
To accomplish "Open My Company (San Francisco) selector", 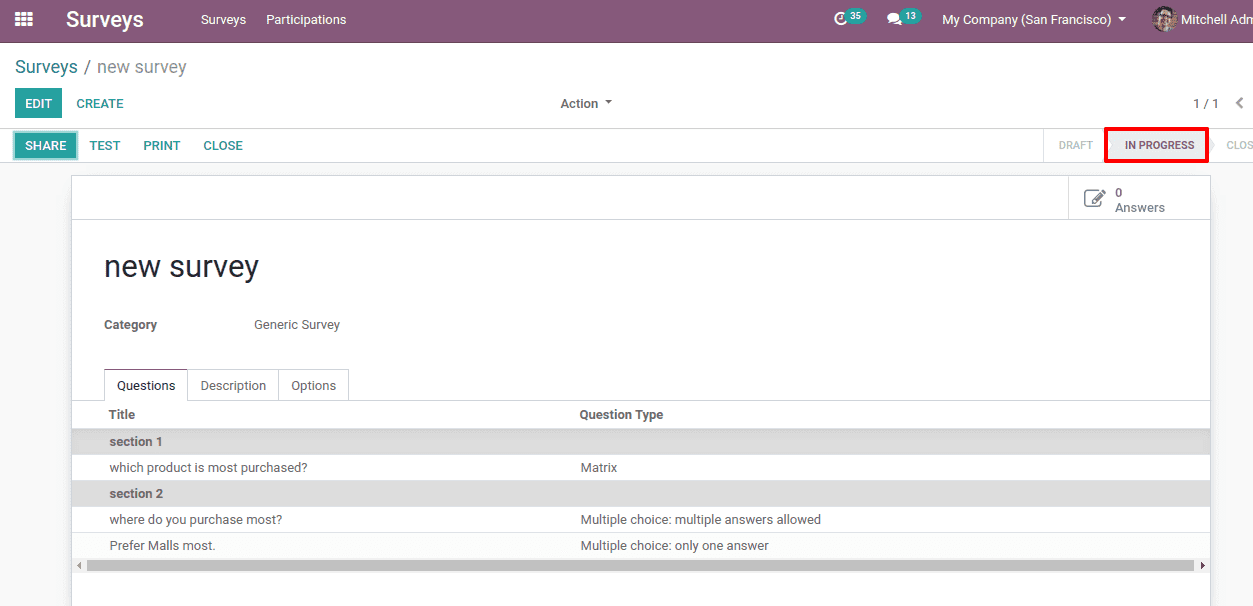I will click(1034, 19).
